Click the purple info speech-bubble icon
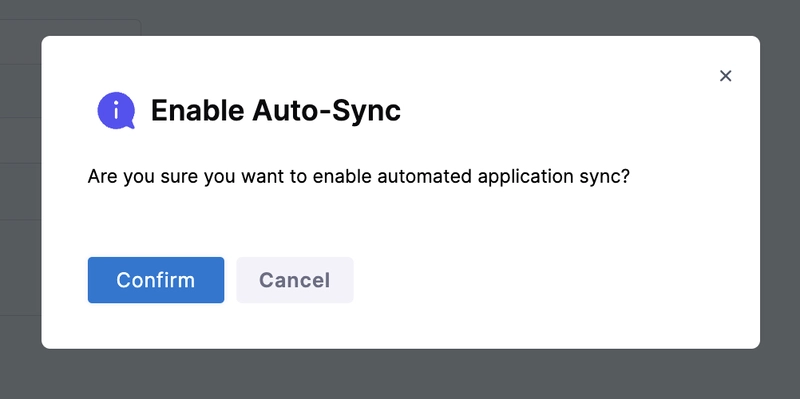Viewport: 800px width, 399px height. click(x=116, y=110)
